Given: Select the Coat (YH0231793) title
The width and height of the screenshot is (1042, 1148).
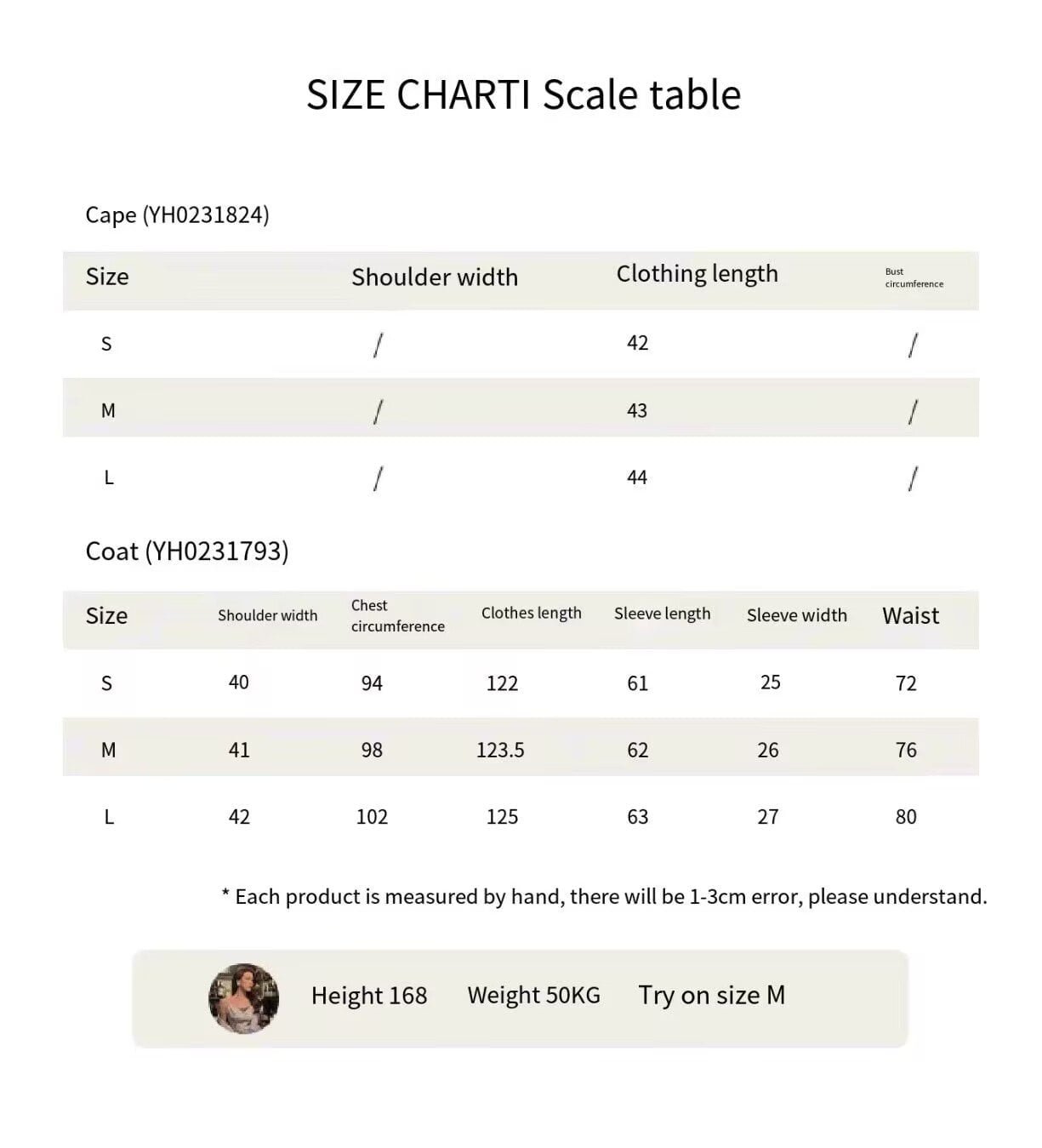Looking at the screenshot, I should 187,551.
